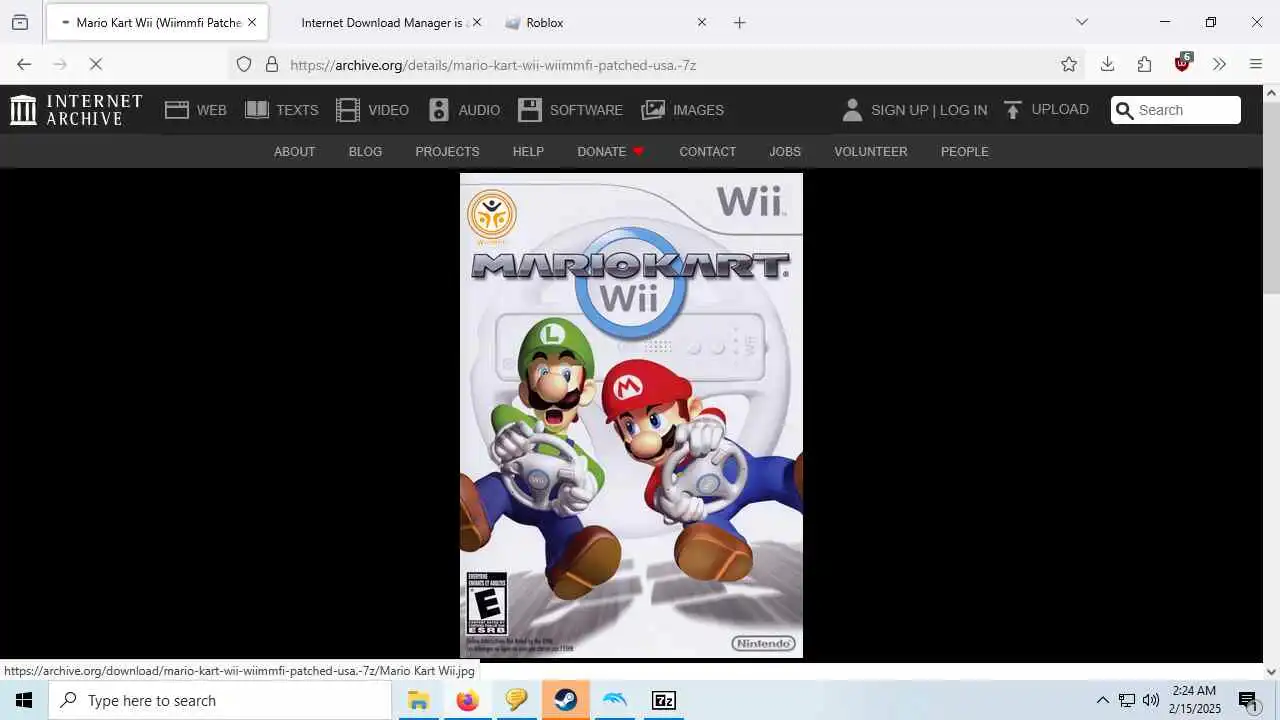Open the VOLUNTEER link

[871, 152]
